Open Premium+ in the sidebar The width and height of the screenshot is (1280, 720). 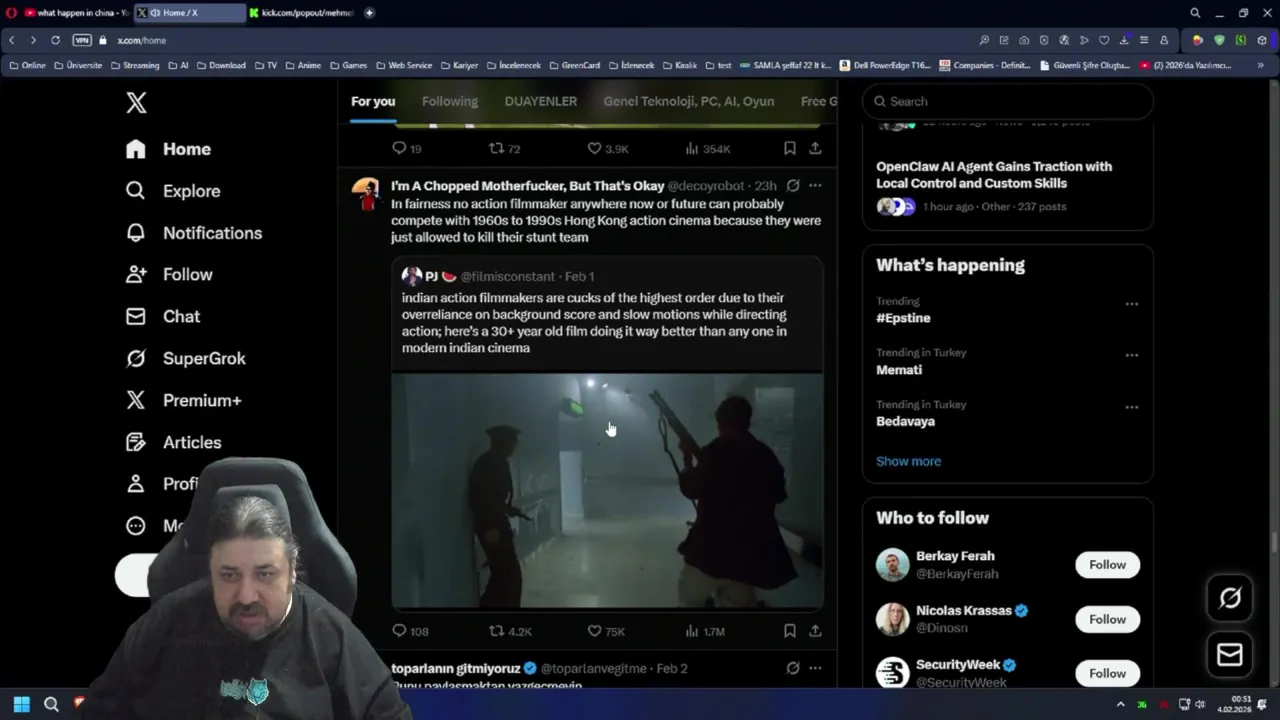(183, 400)
